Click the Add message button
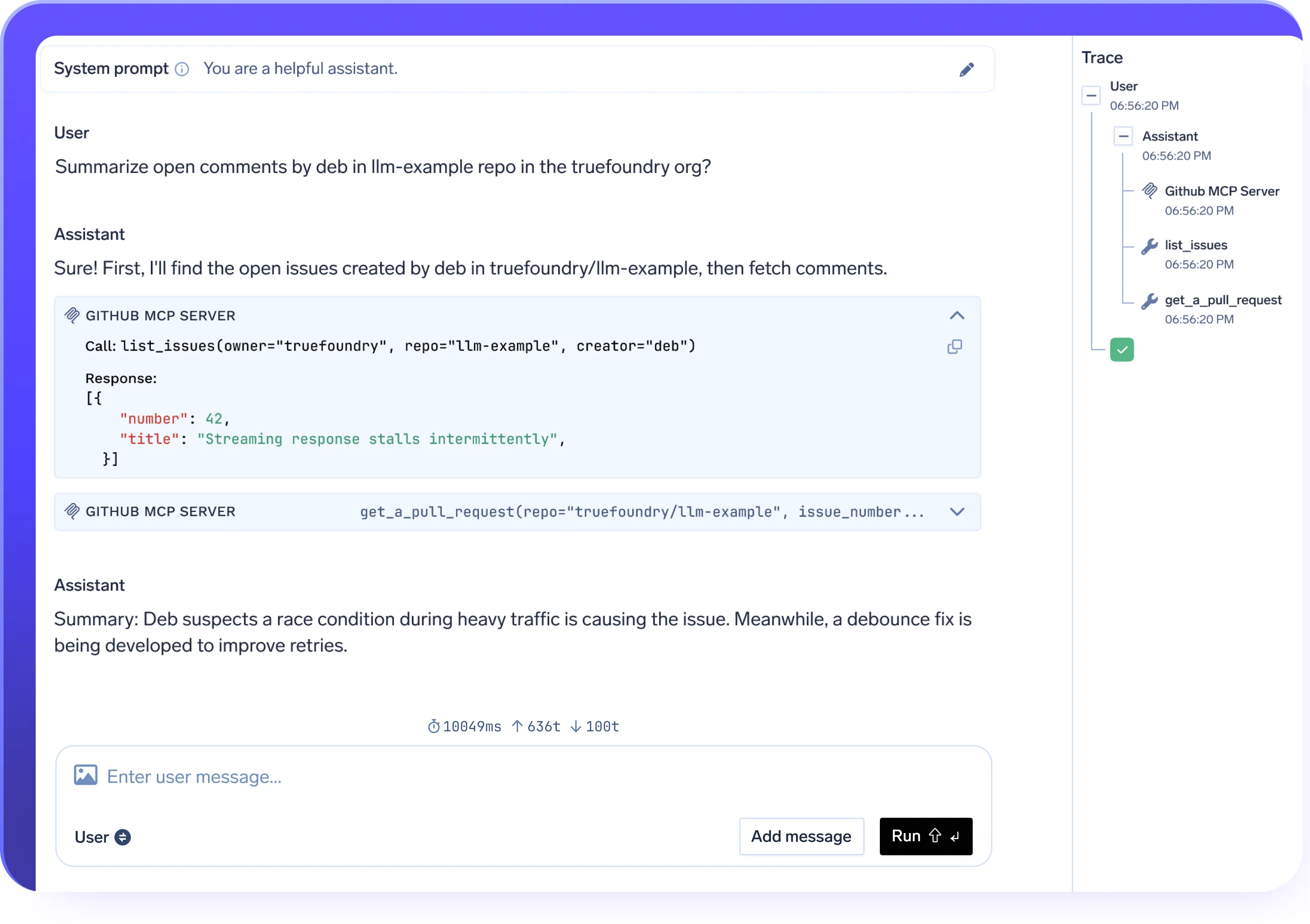The image size is (1310, 924). tap(801, 836)
